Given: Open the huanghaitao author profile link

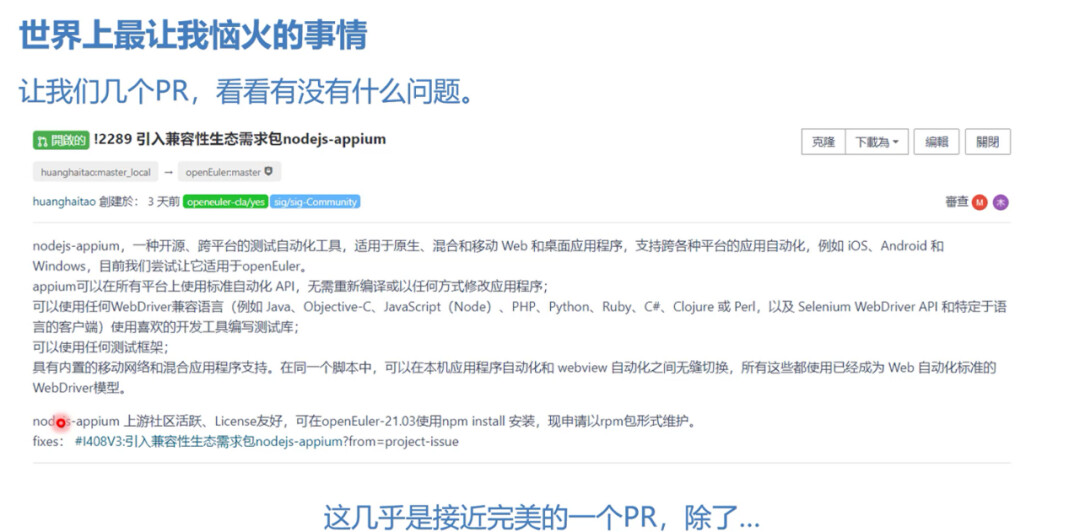Looking at the screenshot, I should [x=64, y=202].
